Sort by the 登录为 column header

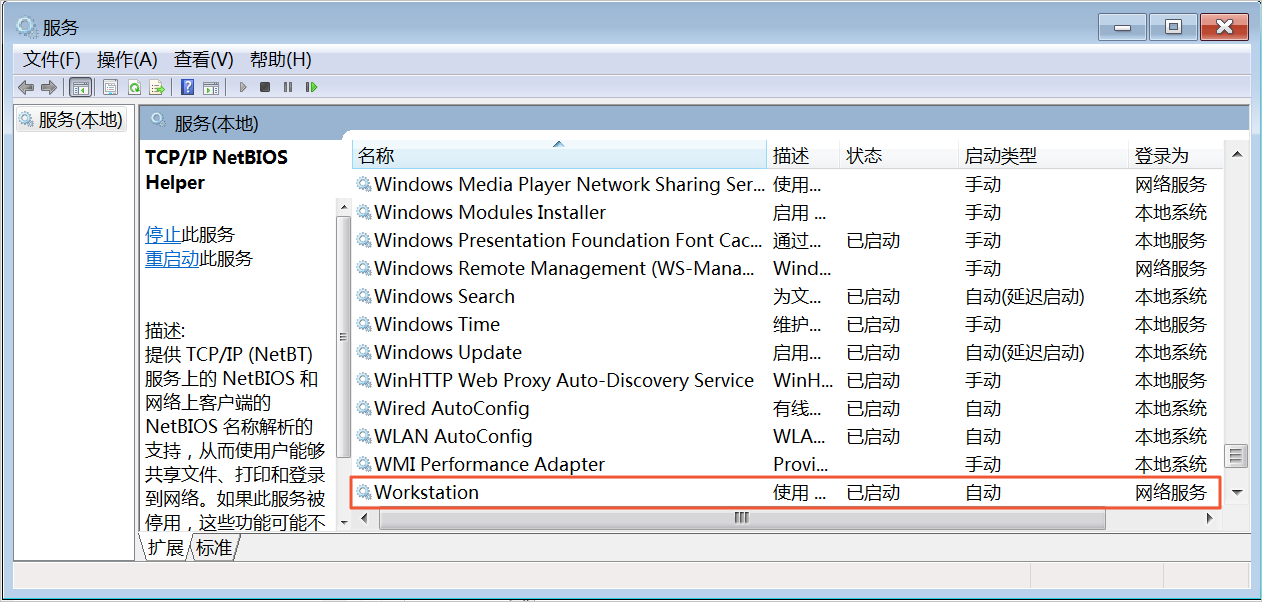1175,155
